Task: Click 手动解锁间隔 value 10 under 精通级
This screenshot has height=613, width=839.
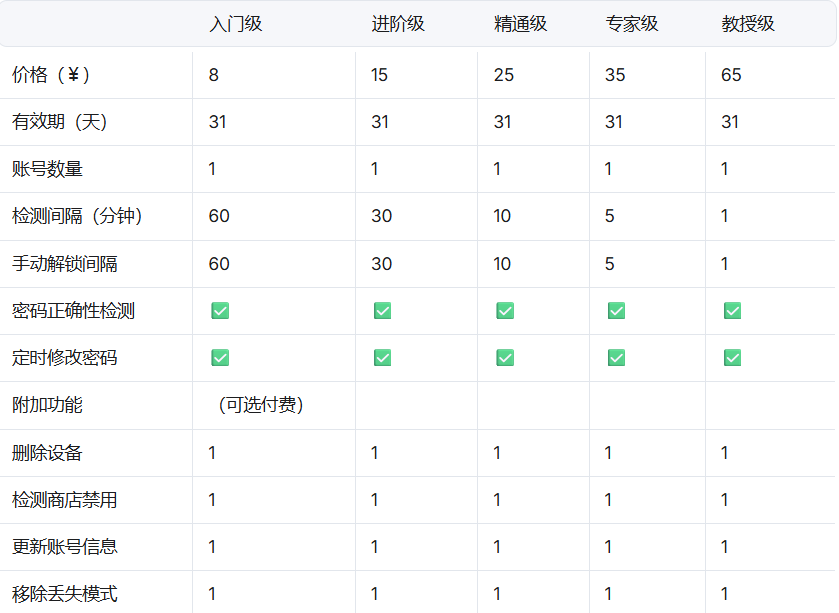Action: pos(502,264)
